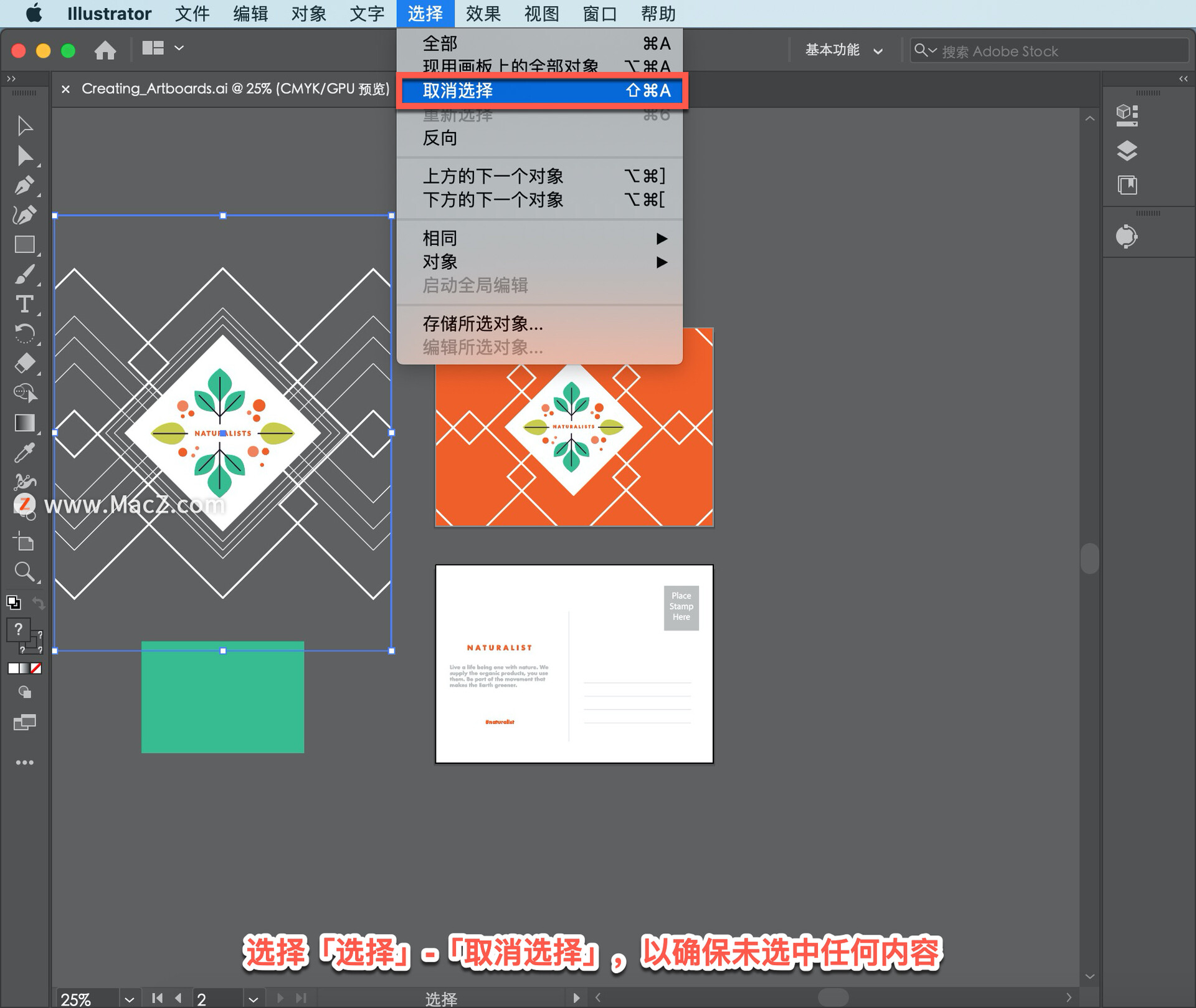Choose 全部 select all item
The image size is (1196, 1008).
(539, 43)
